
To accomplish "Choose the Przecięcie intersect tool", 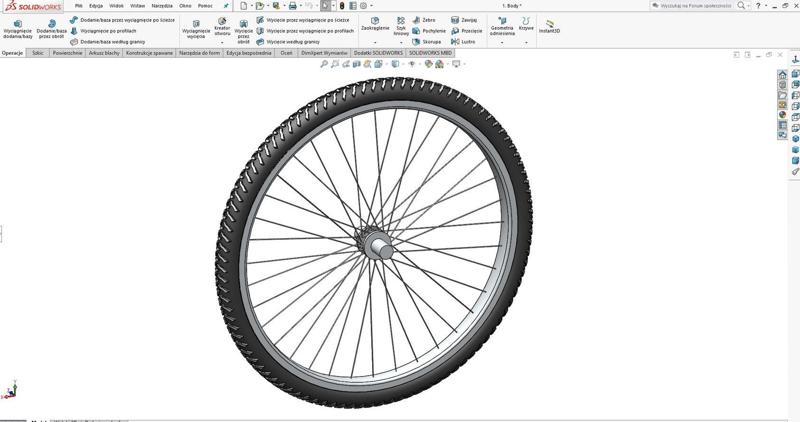I will tap(467, 31).
